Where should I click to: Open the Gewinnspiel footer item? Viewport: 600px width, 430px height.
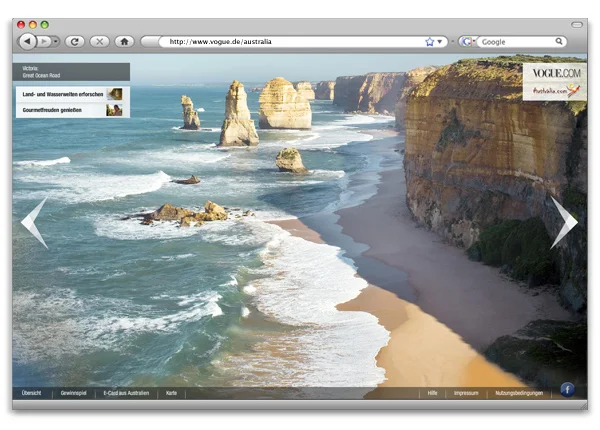pyautogui.click(x=74, y=393)
